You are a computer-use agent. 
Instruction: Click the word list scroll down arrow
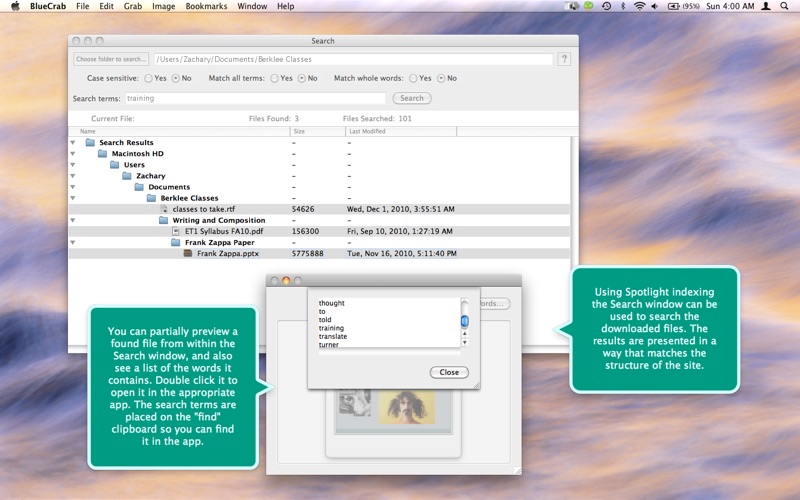click(464, 342)
